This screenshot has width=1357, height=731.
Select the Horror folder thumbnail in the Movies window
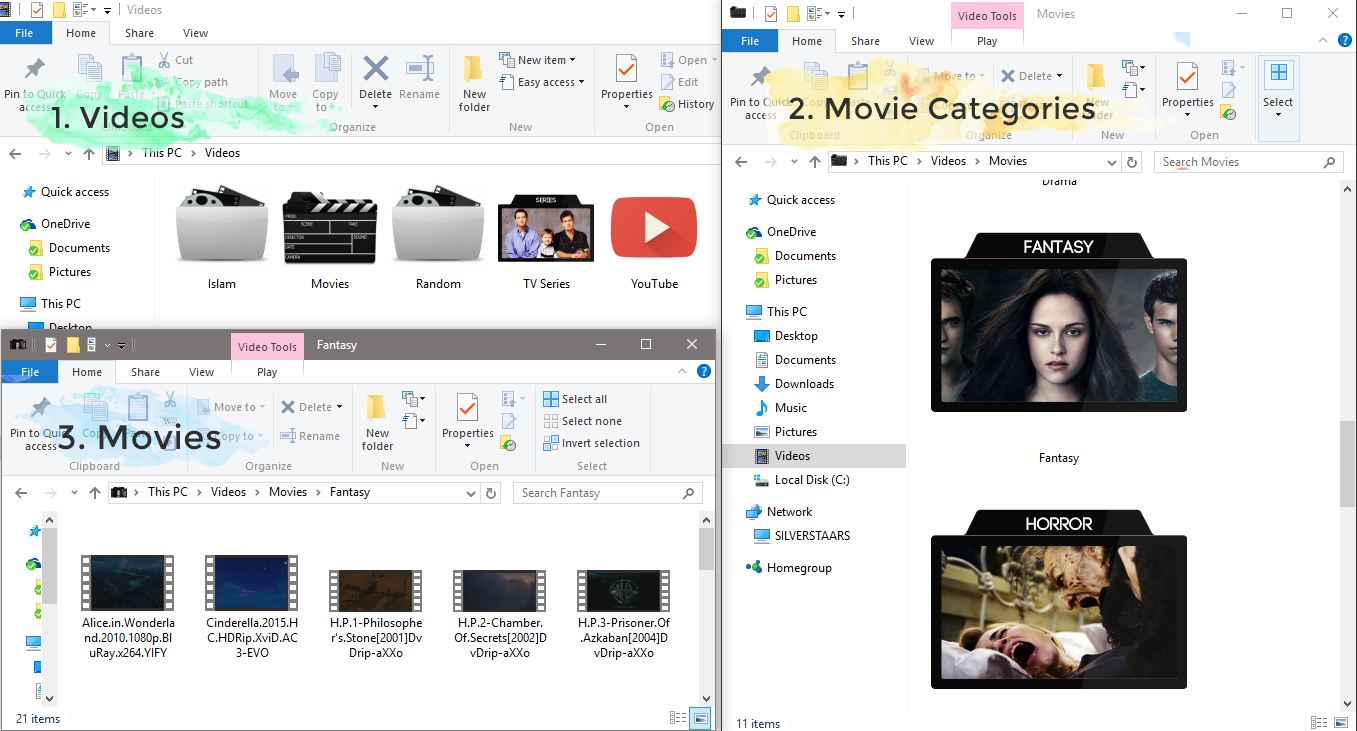click(x=1059, y=600)
